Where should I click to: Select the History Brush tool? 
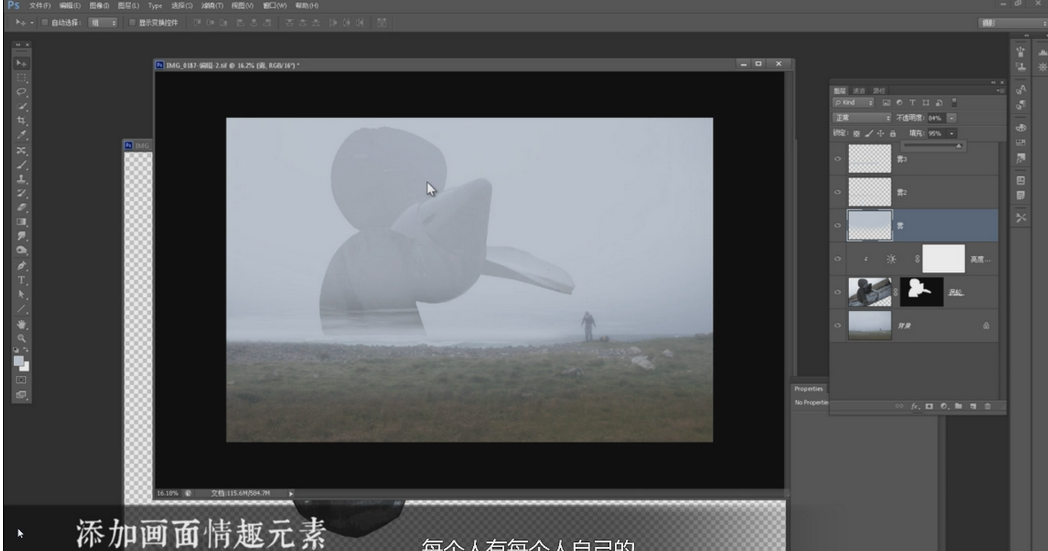21,193
